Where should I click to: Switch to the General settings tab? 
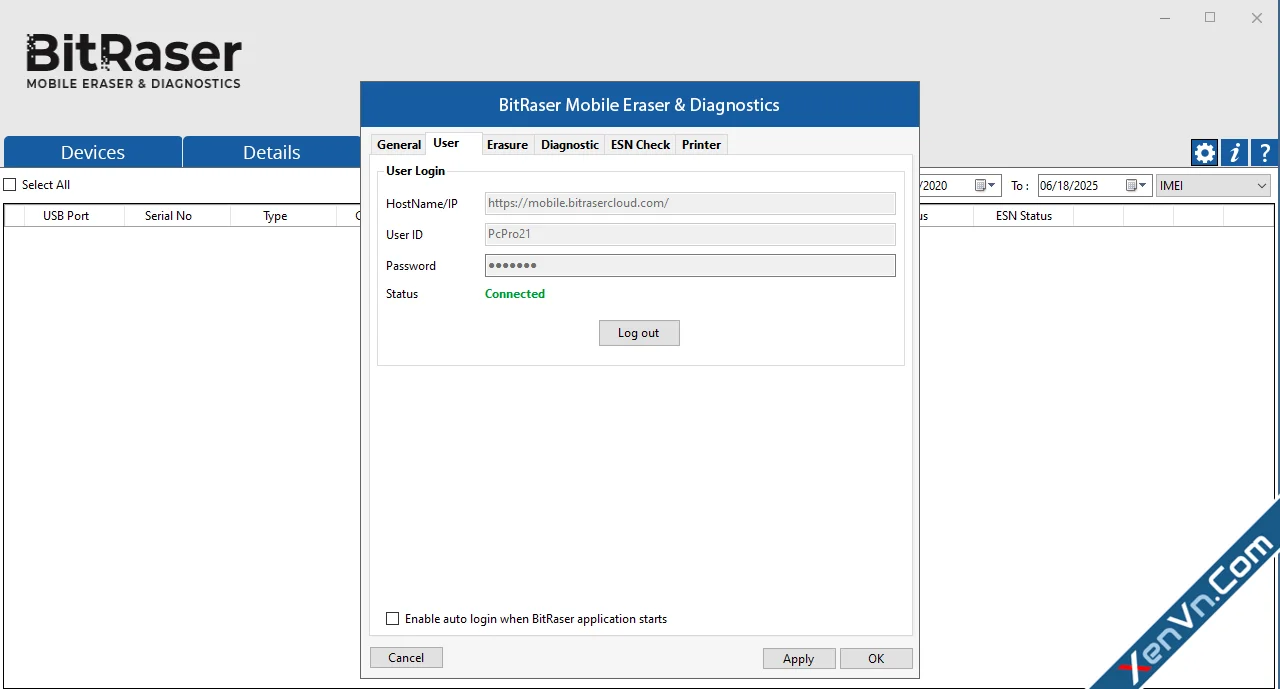pyautogui.click(x=399, y=145)
